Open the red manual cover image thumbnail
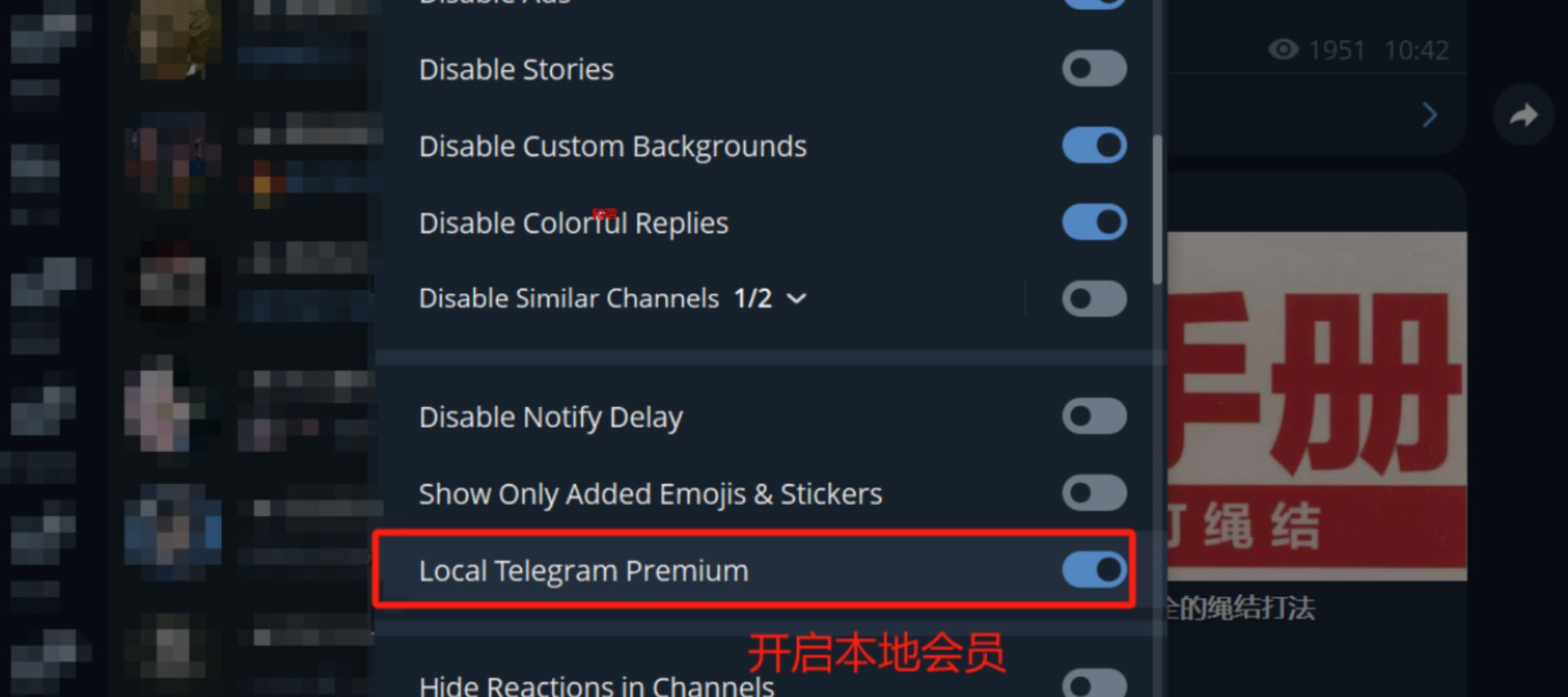This screenshot has height=697, width=1568. click(1317, 406)
